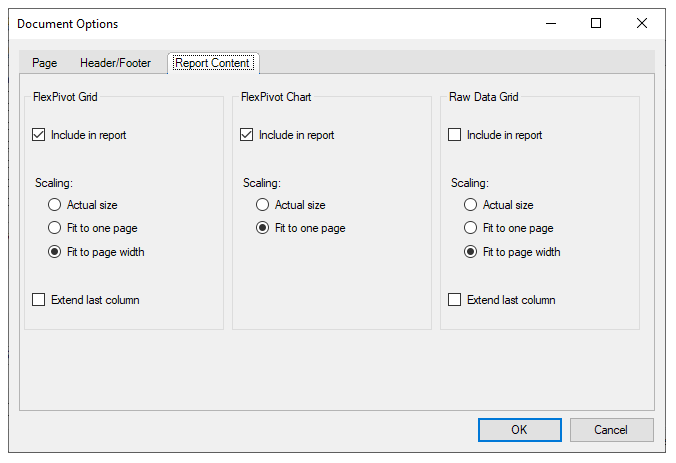Select Actual size for FlexPivot Grid
This screenshot has width=676, height=463.
(56, 205)
